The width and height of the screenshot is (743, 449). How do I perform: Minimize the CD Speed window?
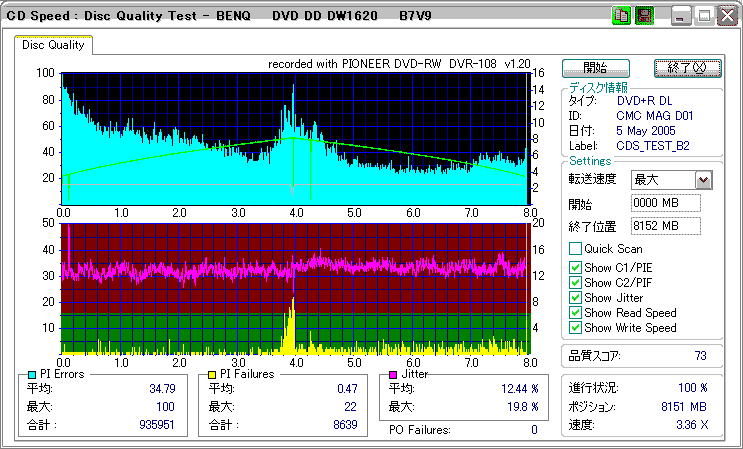point(682,16)
